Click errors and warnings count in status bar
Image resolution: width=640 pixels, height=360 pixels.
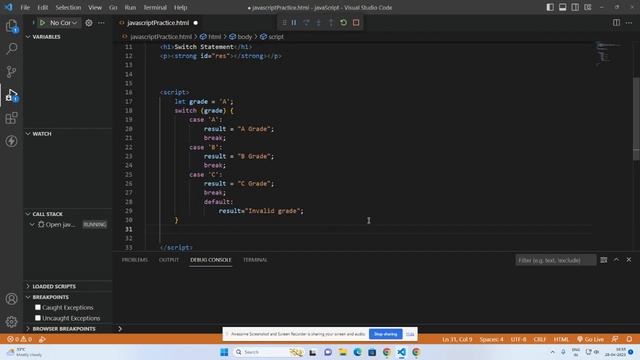(19, 339)
